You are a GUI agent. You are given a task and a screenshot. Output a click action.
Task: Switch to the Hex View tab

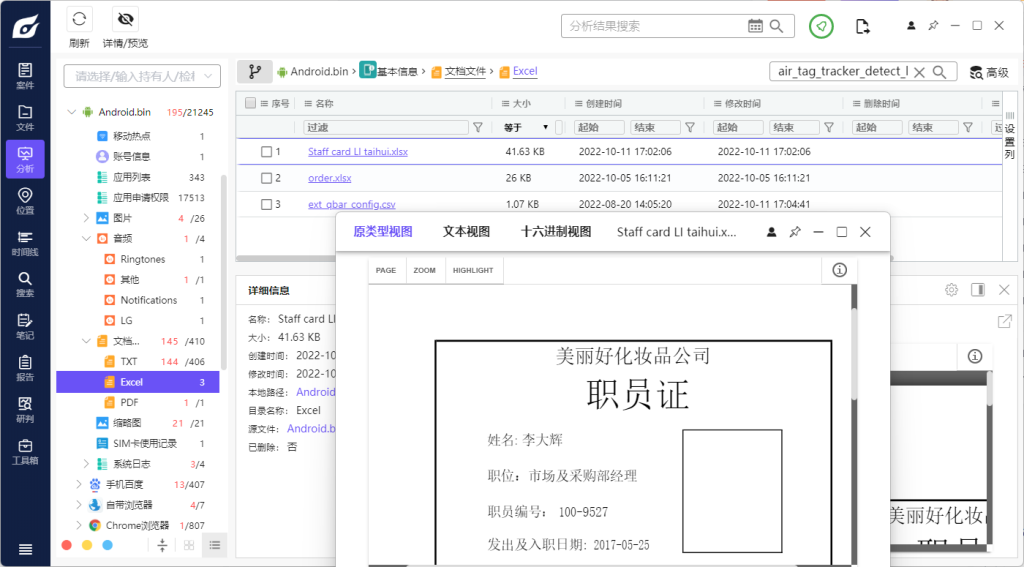click(555, 232)
